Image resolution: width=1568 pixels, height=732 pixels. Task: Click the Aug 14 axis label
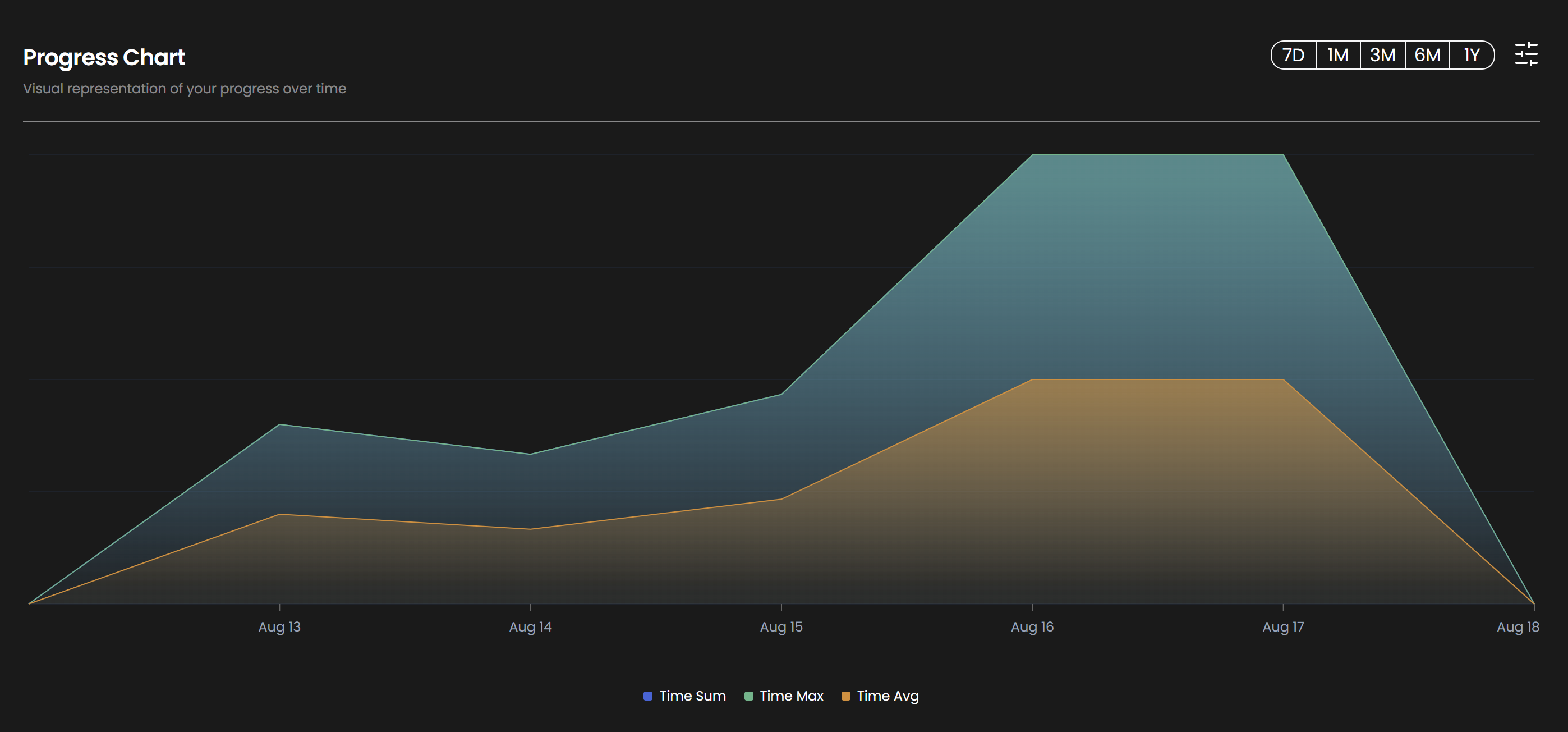(x=530, y=626)
